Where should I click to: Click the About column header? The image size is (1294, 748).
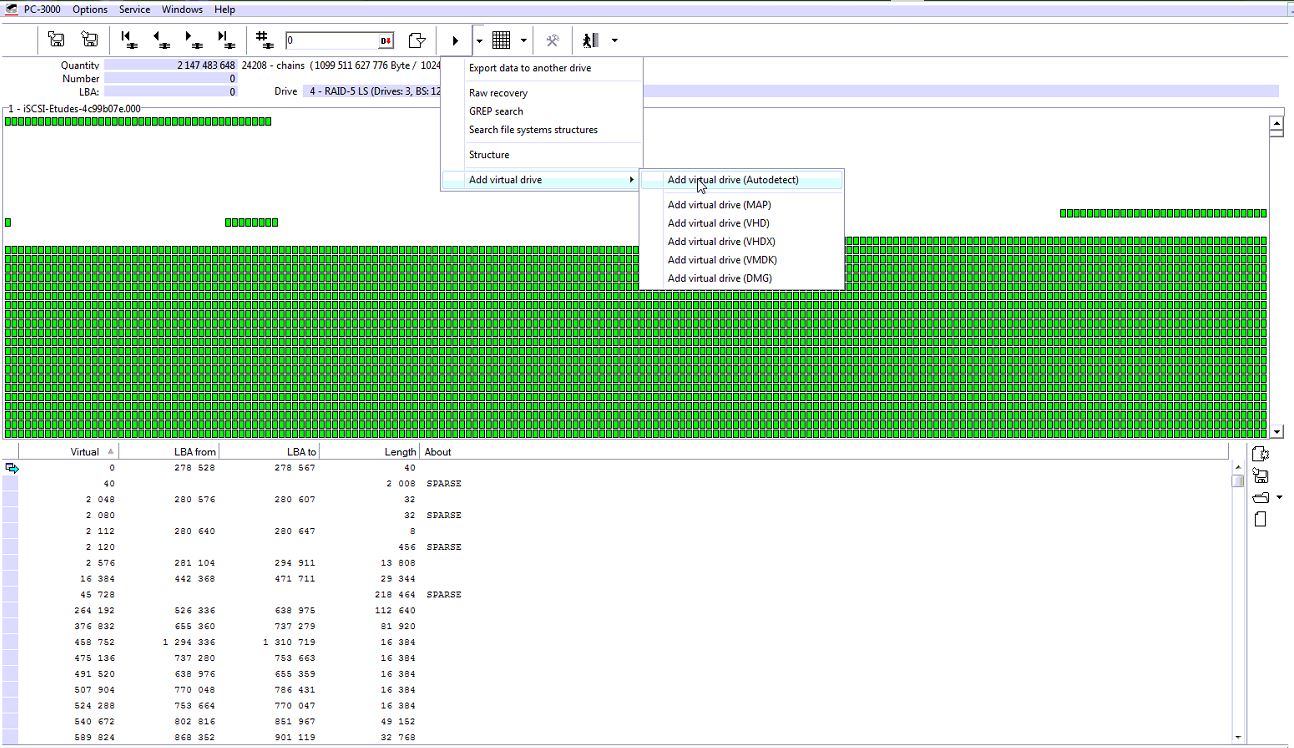pos(825,452)
